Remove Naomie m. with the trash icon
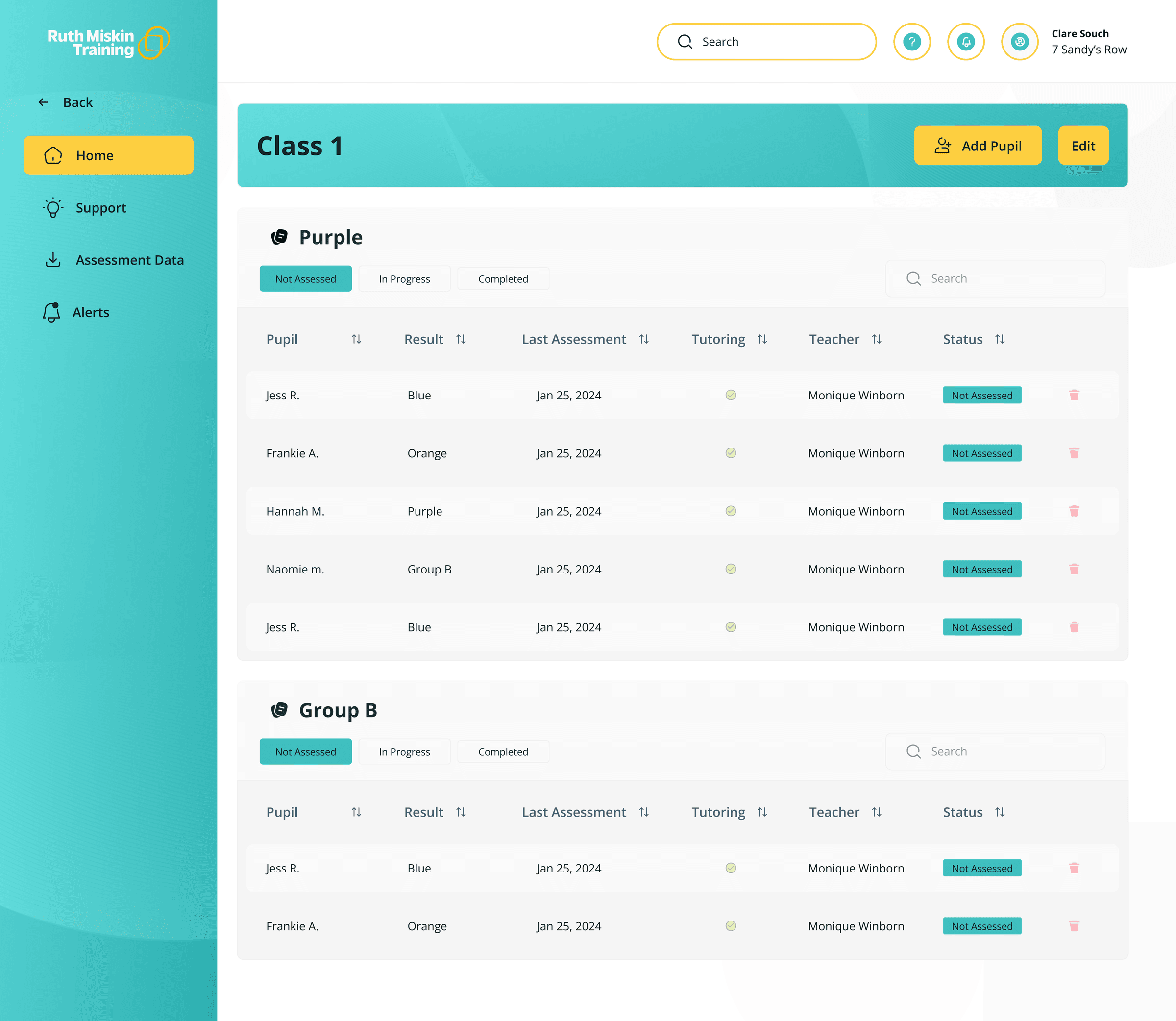Image resolution: width=1176 pixels, height=1021 pixels. point(1074,569)
